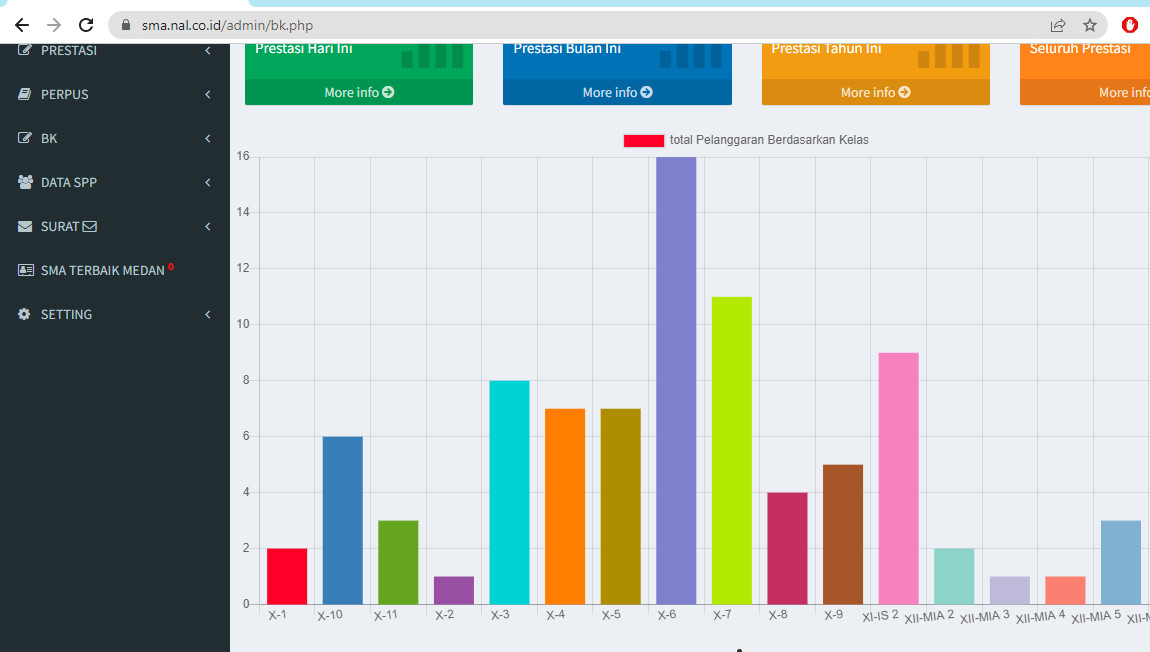Screen dimensions: 1150x652
Task: Click the browser back arrow
Action: click(x=22, y=25)
